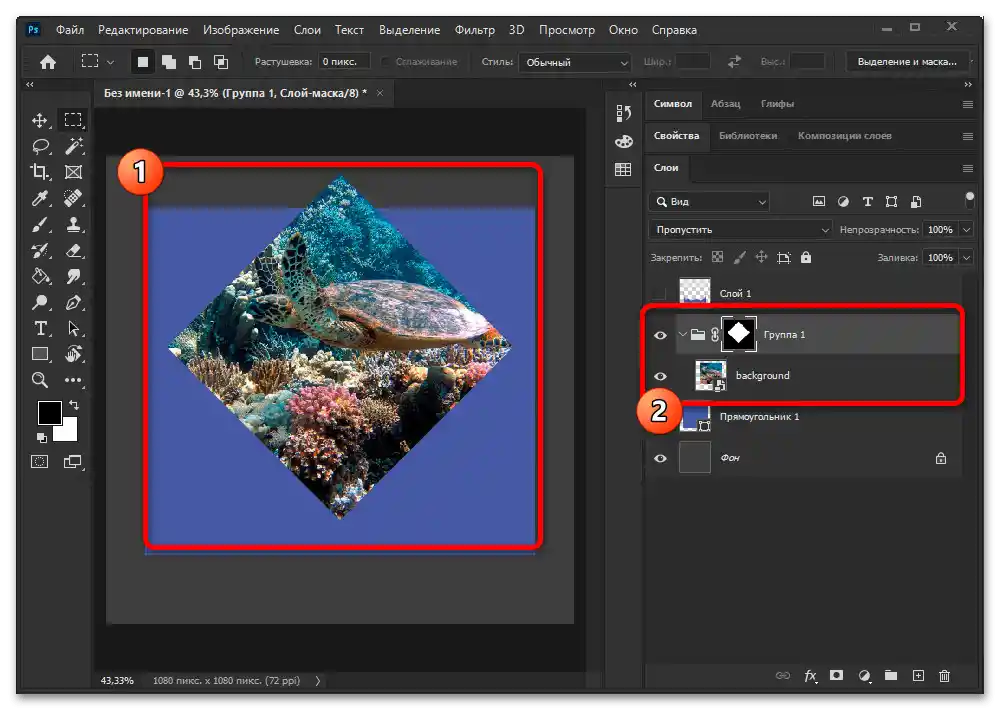The image size is (1000, 710).
Task: Toggle visibility of Группа 1
Action: pos(660,335)
